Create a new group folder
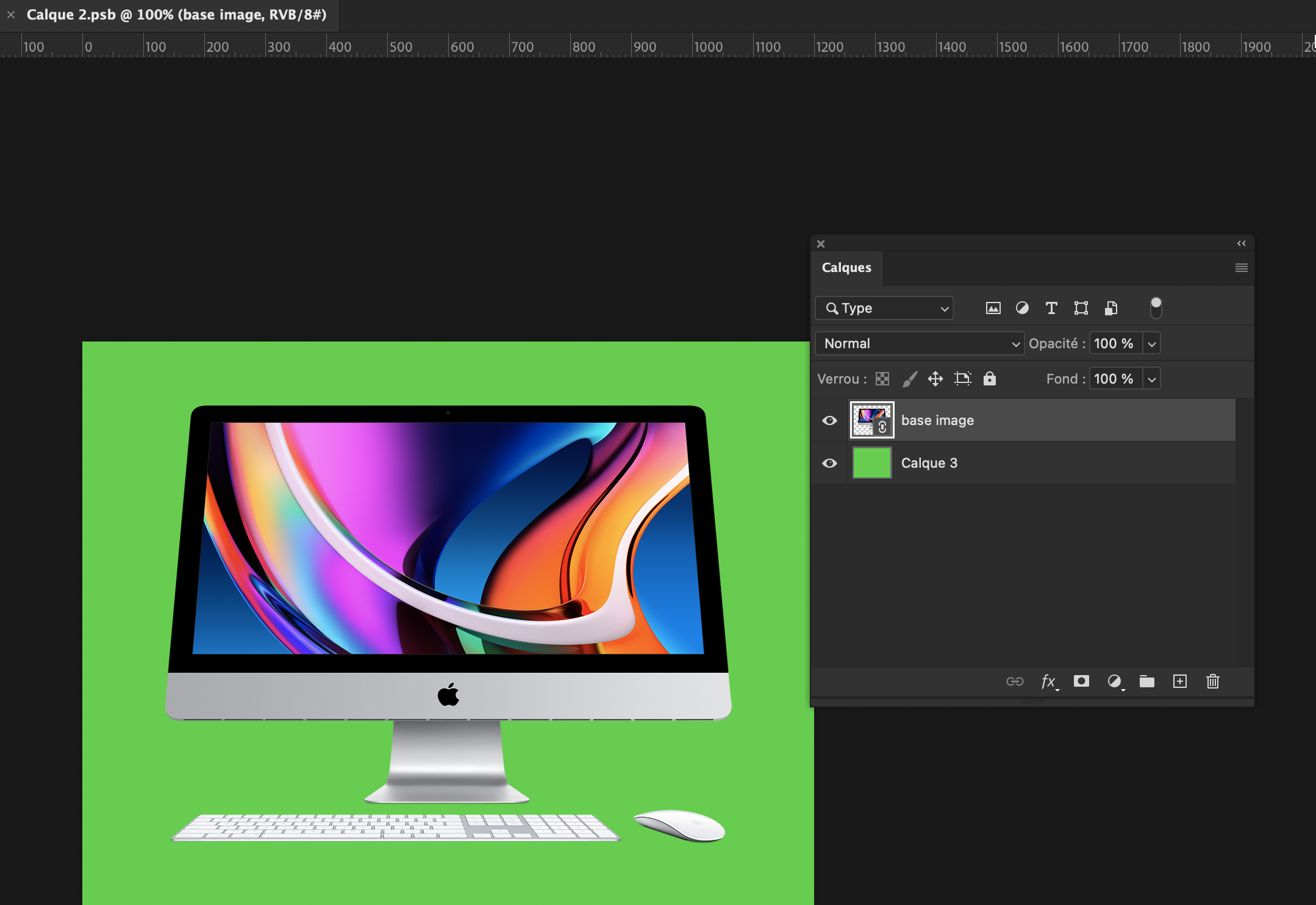The width and height of the screenshot is (1316, 905). [x=1147, y=681]
